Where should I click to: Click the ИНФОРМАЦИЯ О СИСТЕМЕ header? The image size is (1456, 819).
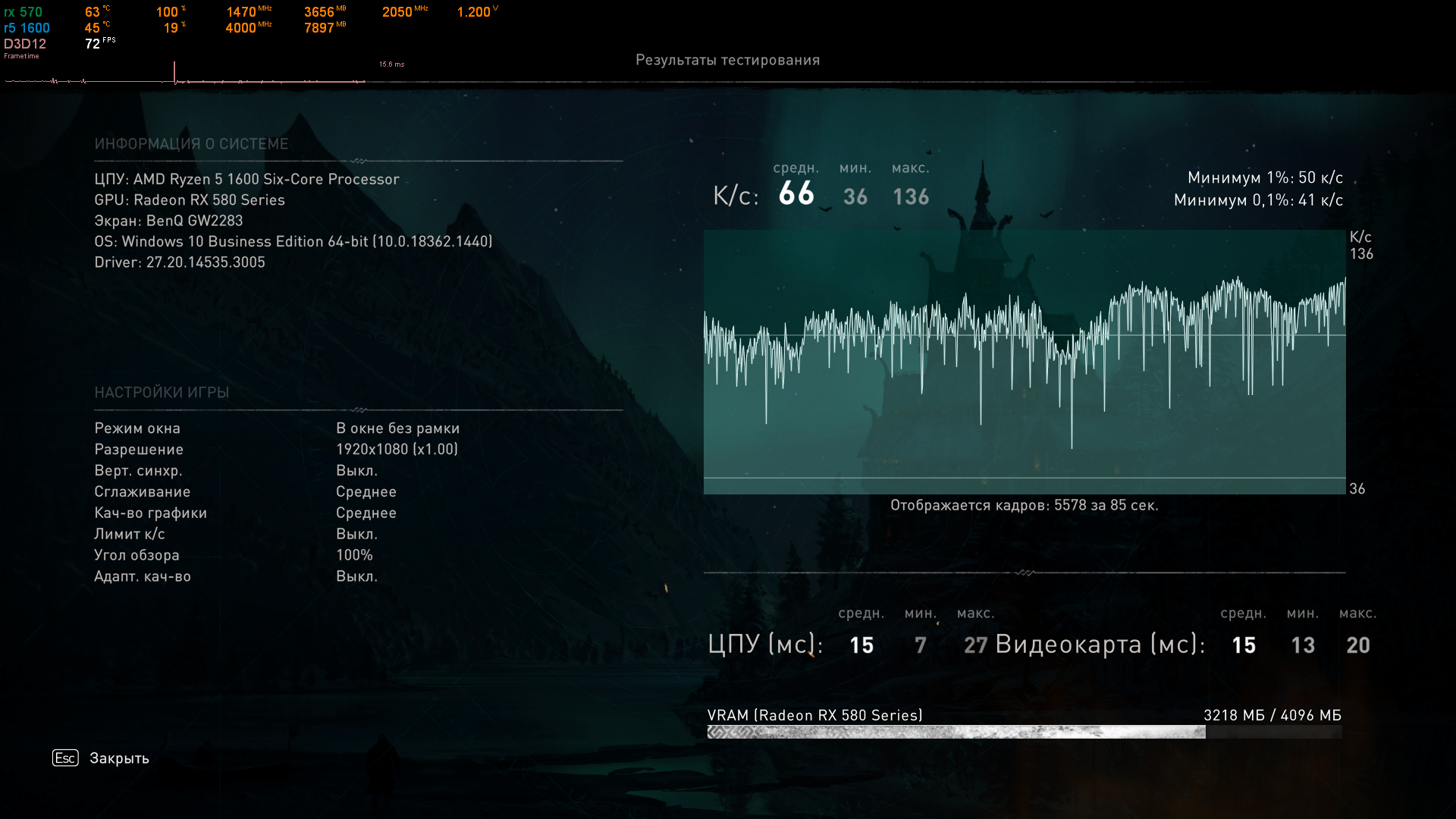point(191,144)
